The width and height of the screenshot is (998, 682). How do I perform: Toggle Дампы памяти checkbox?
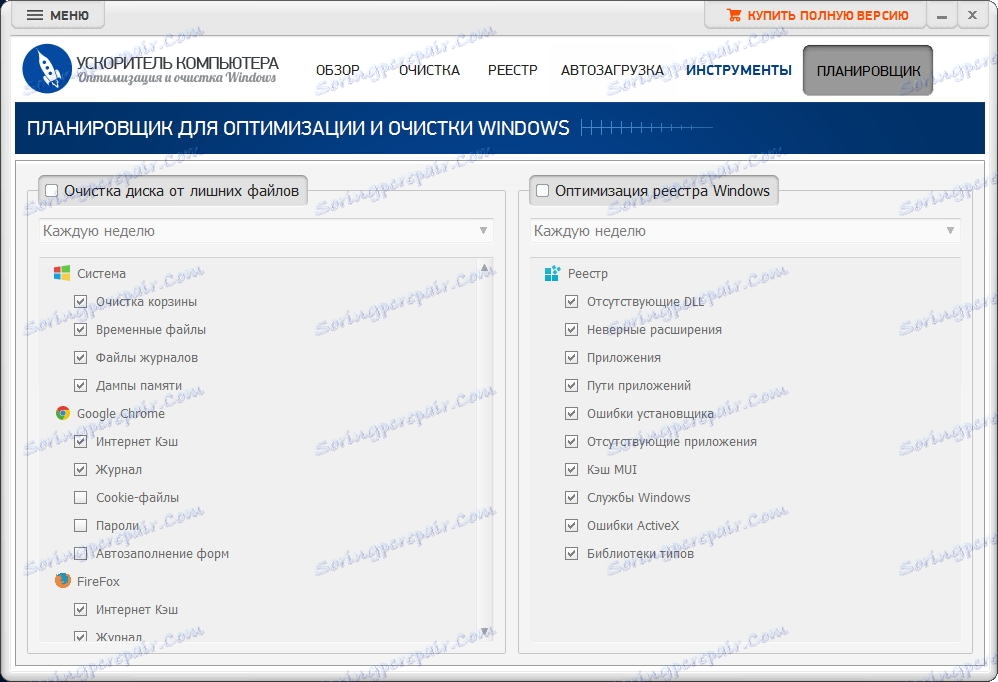click(x=80, y=386)
